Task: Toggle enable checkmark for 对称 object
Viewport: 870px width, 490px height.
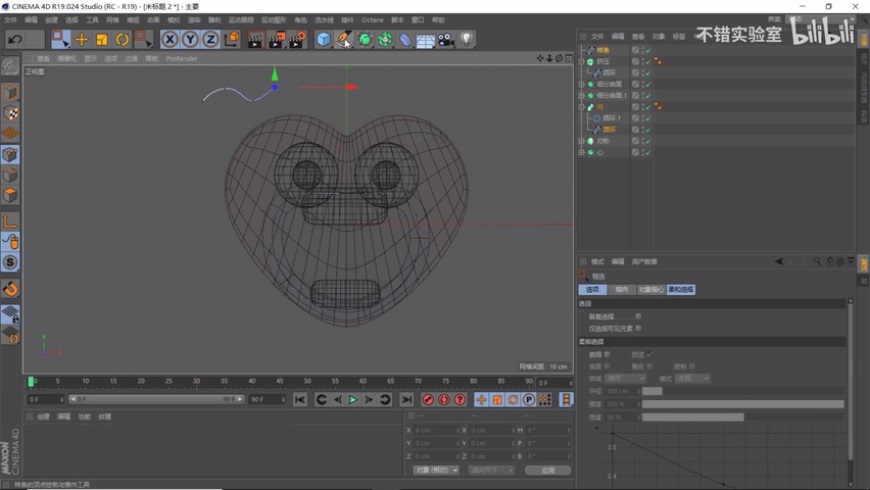Action: [648, 141]
